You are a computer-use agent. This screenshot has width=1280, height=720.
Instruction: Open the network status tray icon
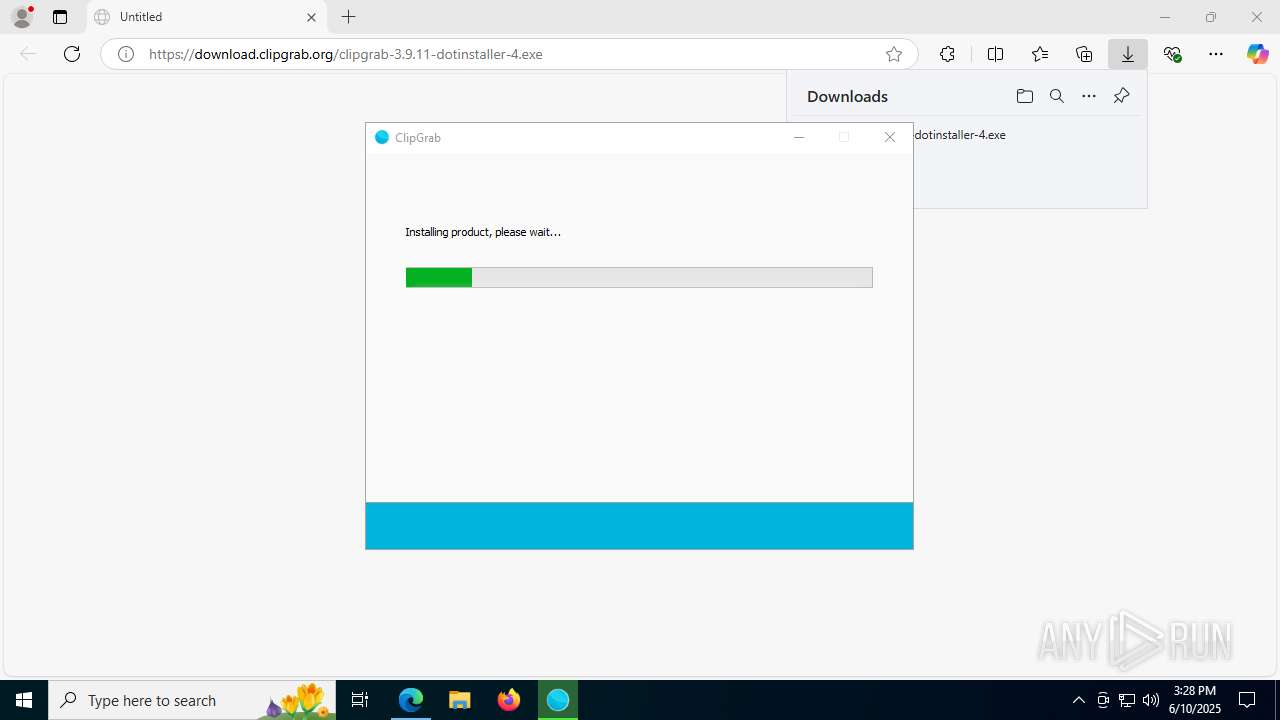point(1127,700)
